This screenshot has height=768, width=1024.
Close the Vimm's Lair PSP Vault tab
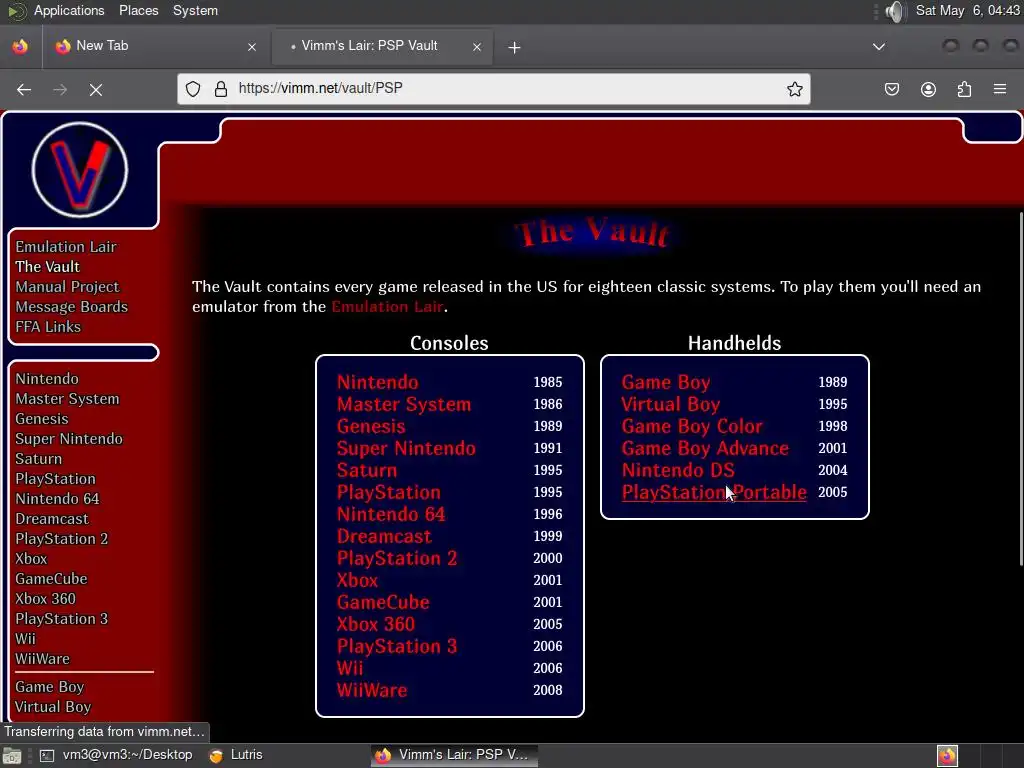click(477, 47)
